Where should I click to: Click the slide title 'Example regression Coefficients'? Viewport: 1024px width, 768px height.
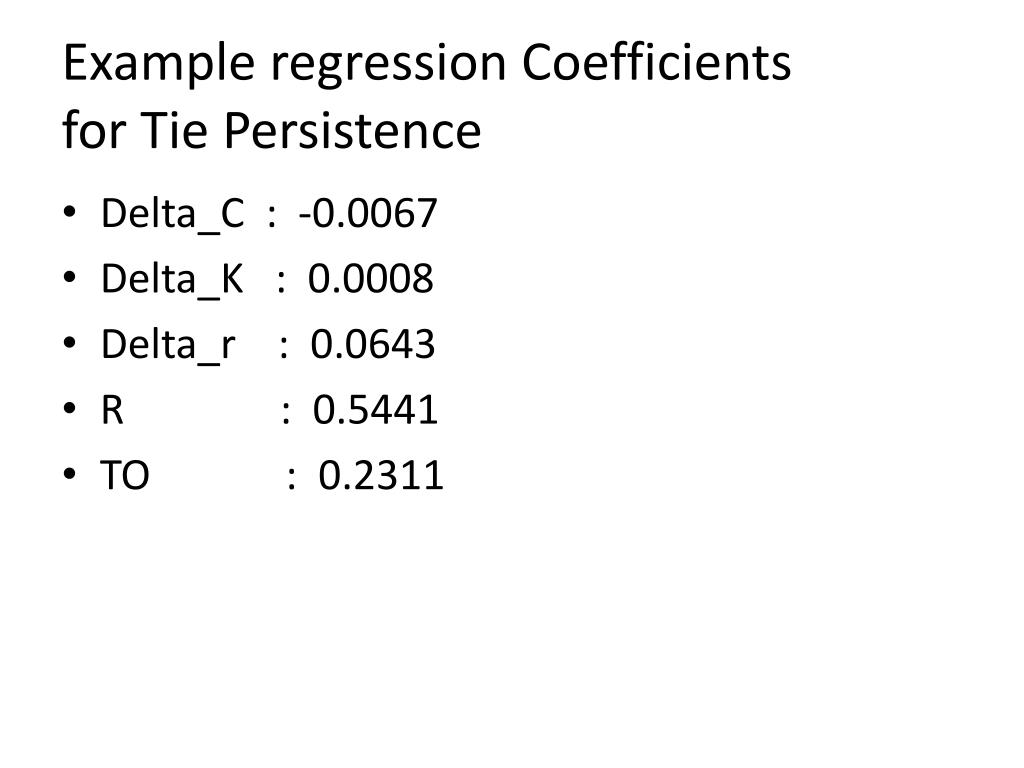point(427,65)
